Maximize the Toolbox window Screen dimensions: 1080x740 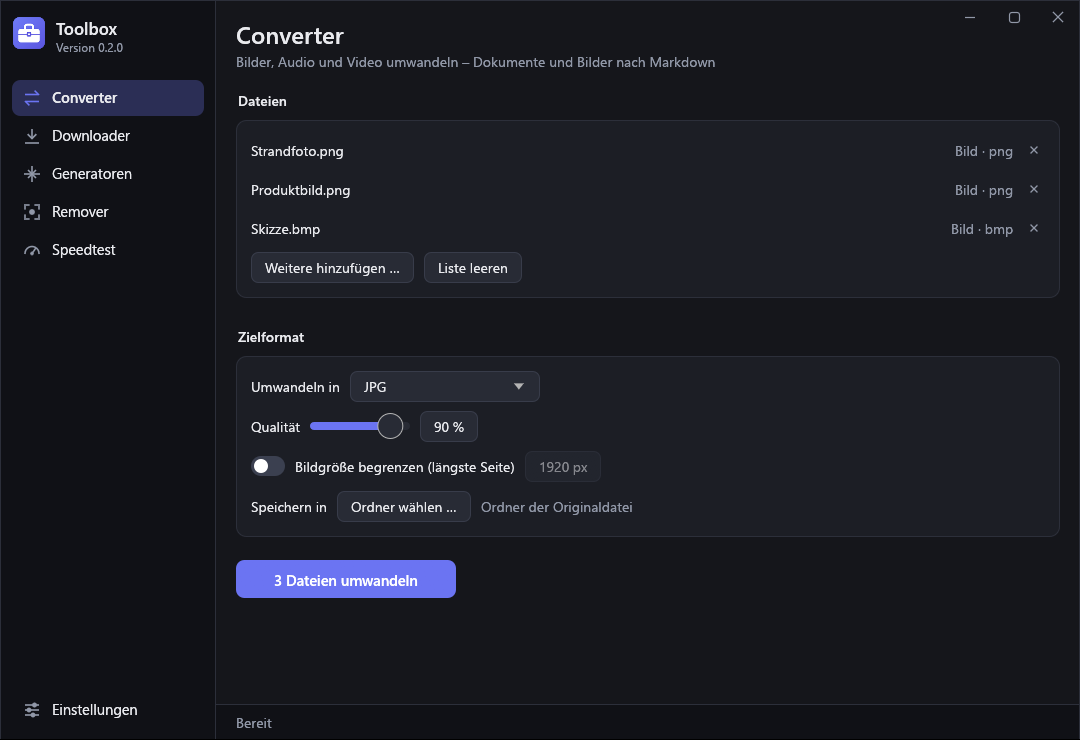click(1014, 17)
